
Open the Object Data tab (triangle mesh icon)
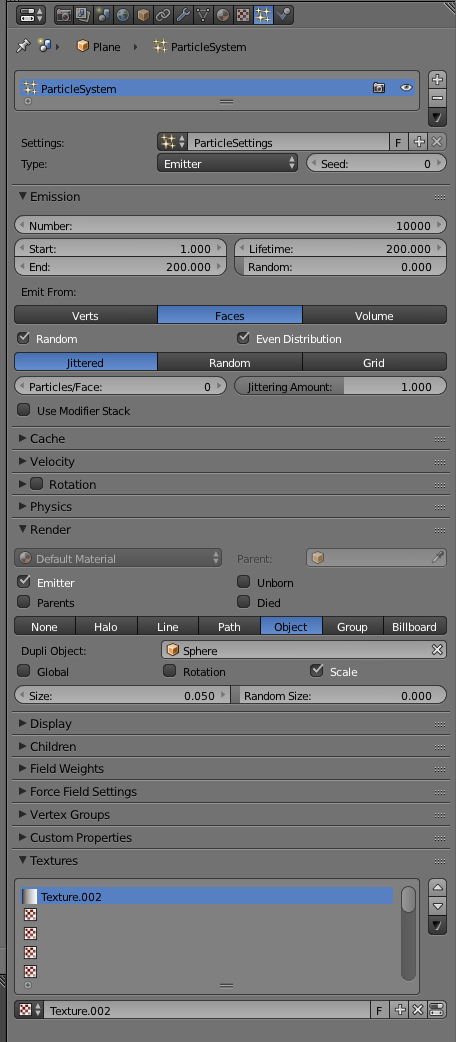pos(203,14)
